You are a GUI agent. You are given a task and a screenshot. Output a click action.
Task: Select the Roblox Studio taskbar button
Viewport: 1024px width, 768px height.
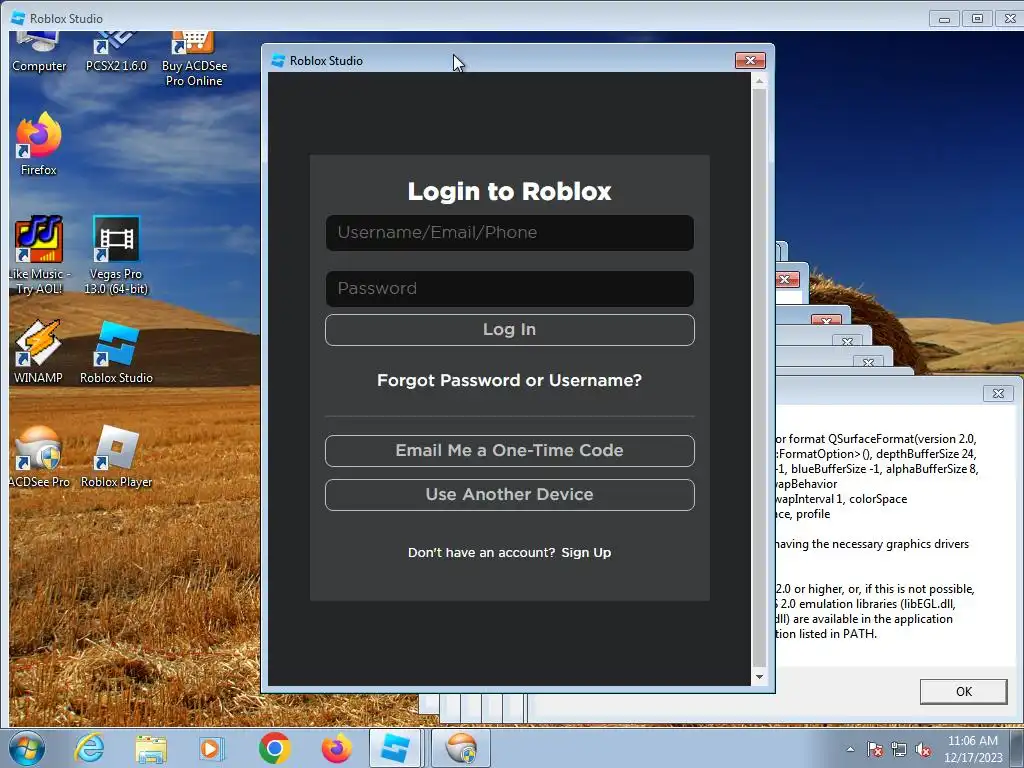click(395, 748)
